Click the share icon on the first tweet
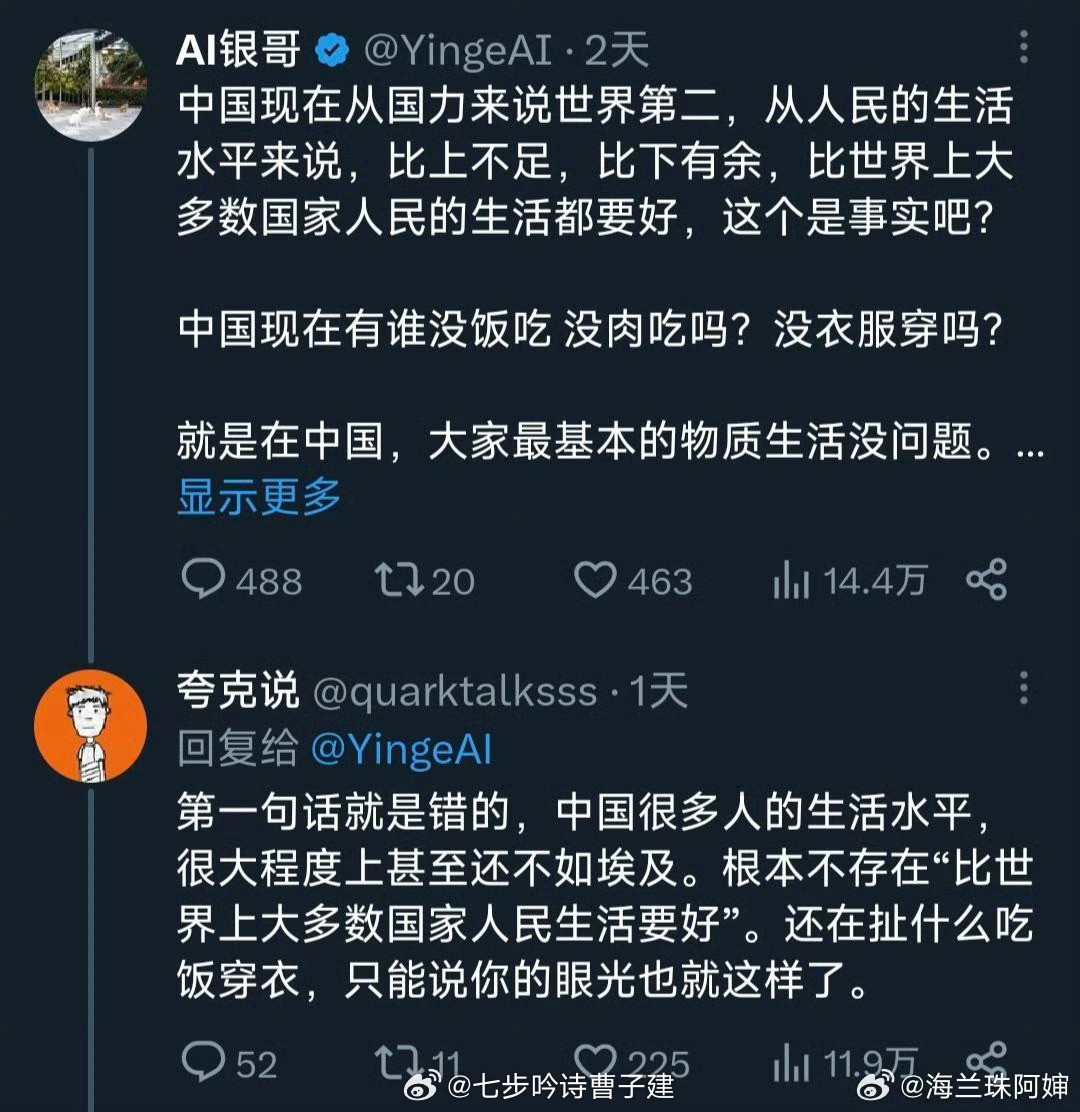The height and width of the screenshot is (1112, 1080). point(987,580)
